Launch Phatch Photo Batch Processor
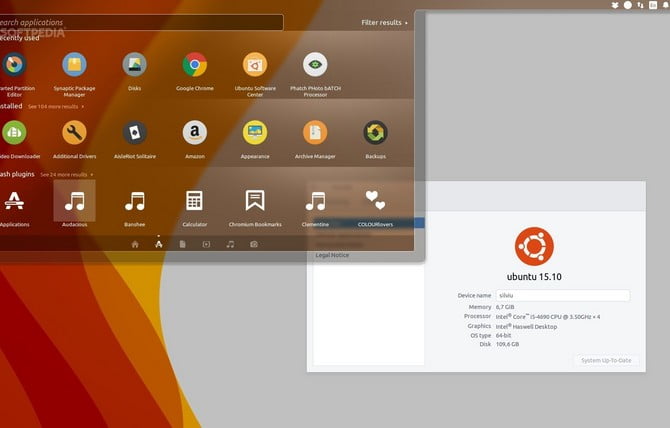Screen dimensions: 670x428 pyautogui.click(x=315, y=64)
